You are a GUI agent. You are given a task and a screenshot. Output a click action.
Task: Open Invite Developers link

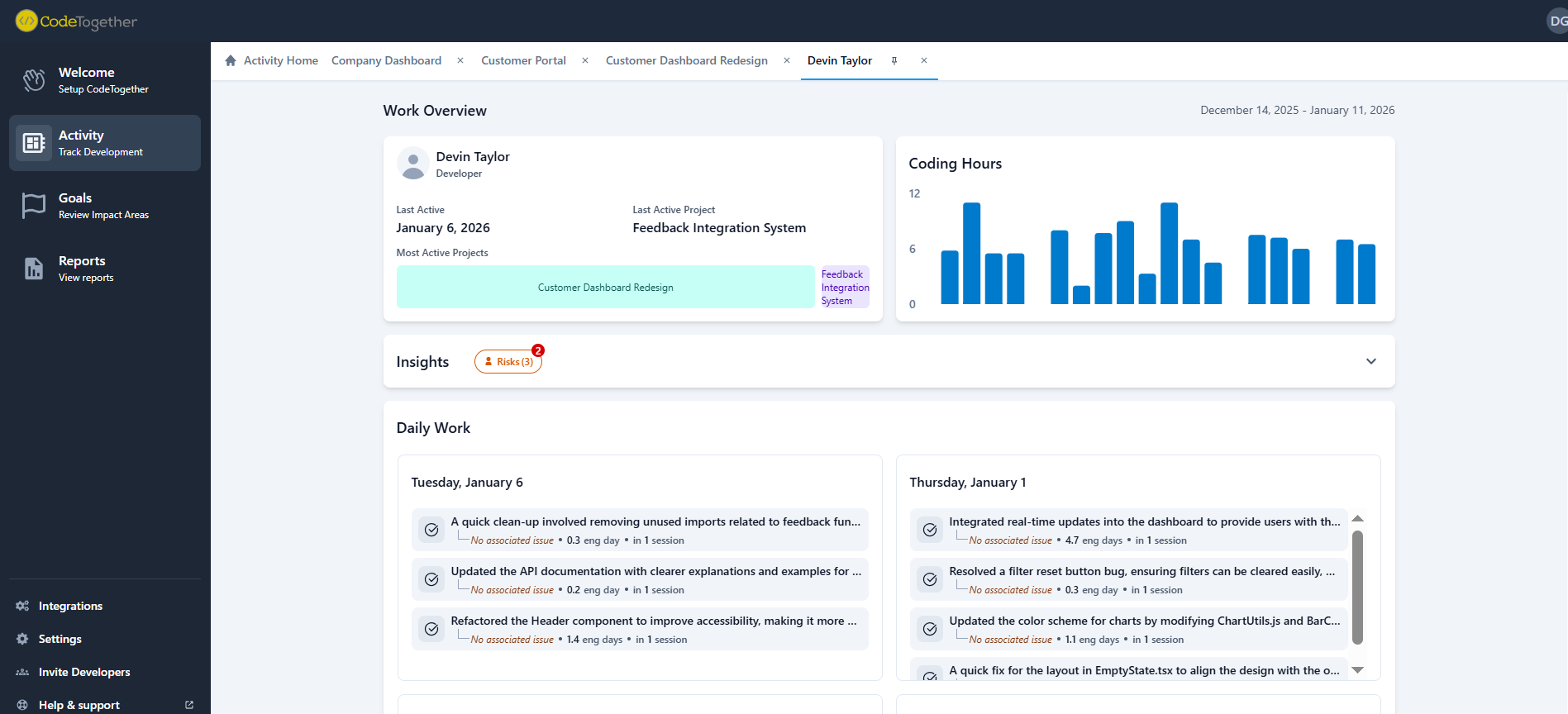(84, 672)
